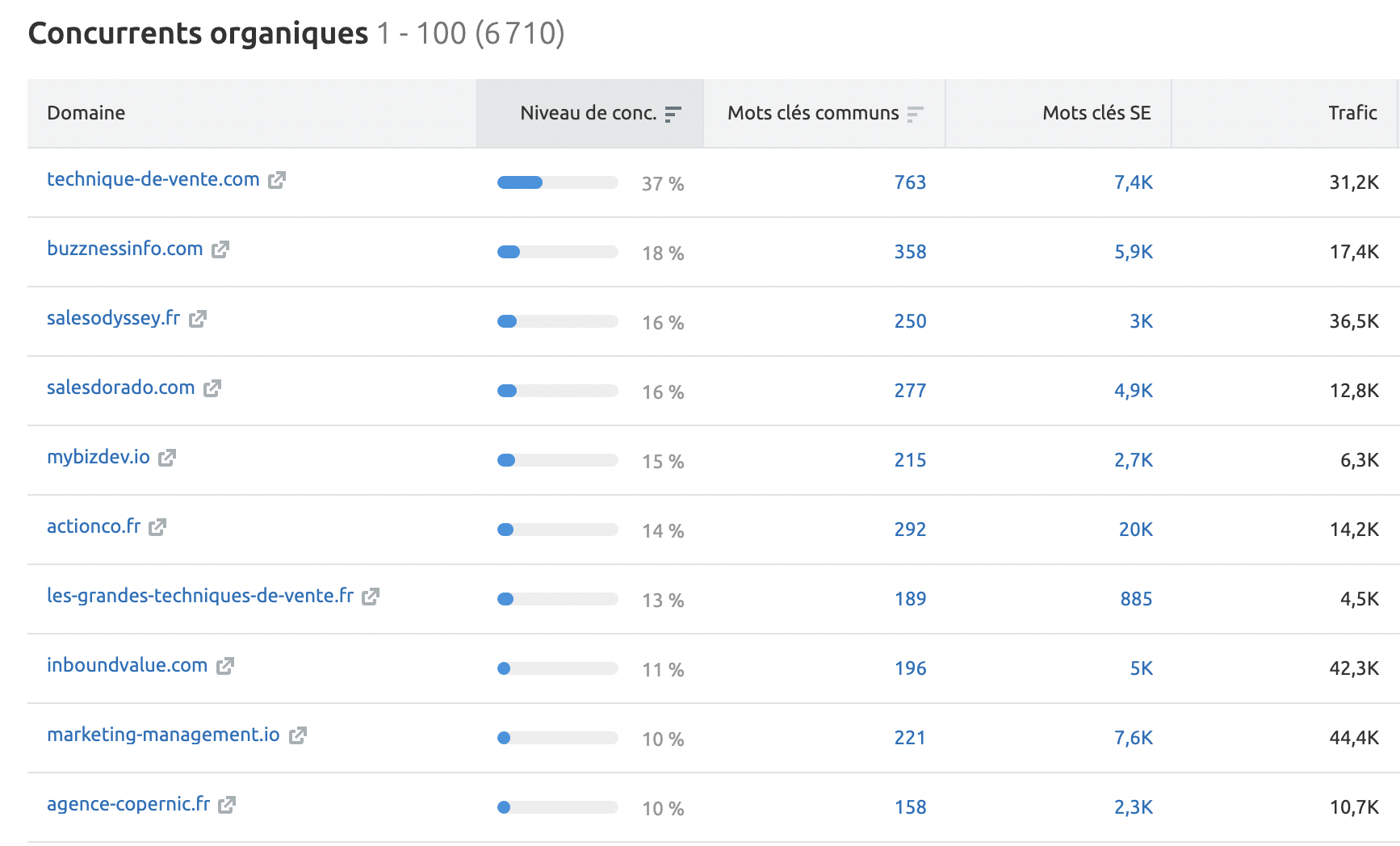Open 885 SE keywords link

click(1136, 599)
